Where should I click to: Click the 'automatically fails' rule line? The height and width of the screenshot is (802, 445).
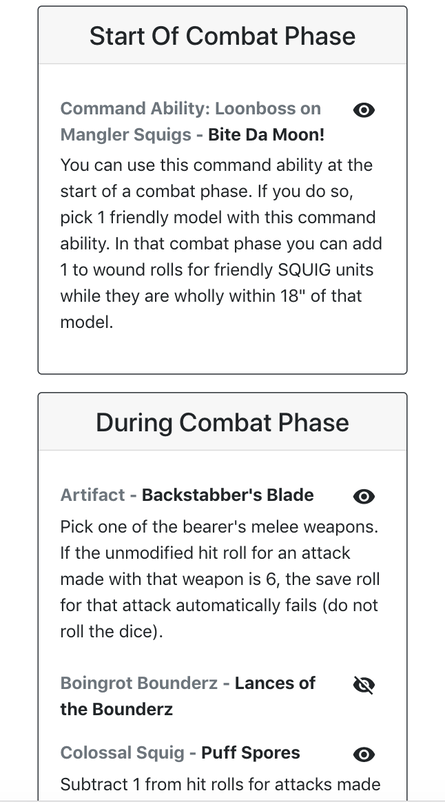click(219, 605)
